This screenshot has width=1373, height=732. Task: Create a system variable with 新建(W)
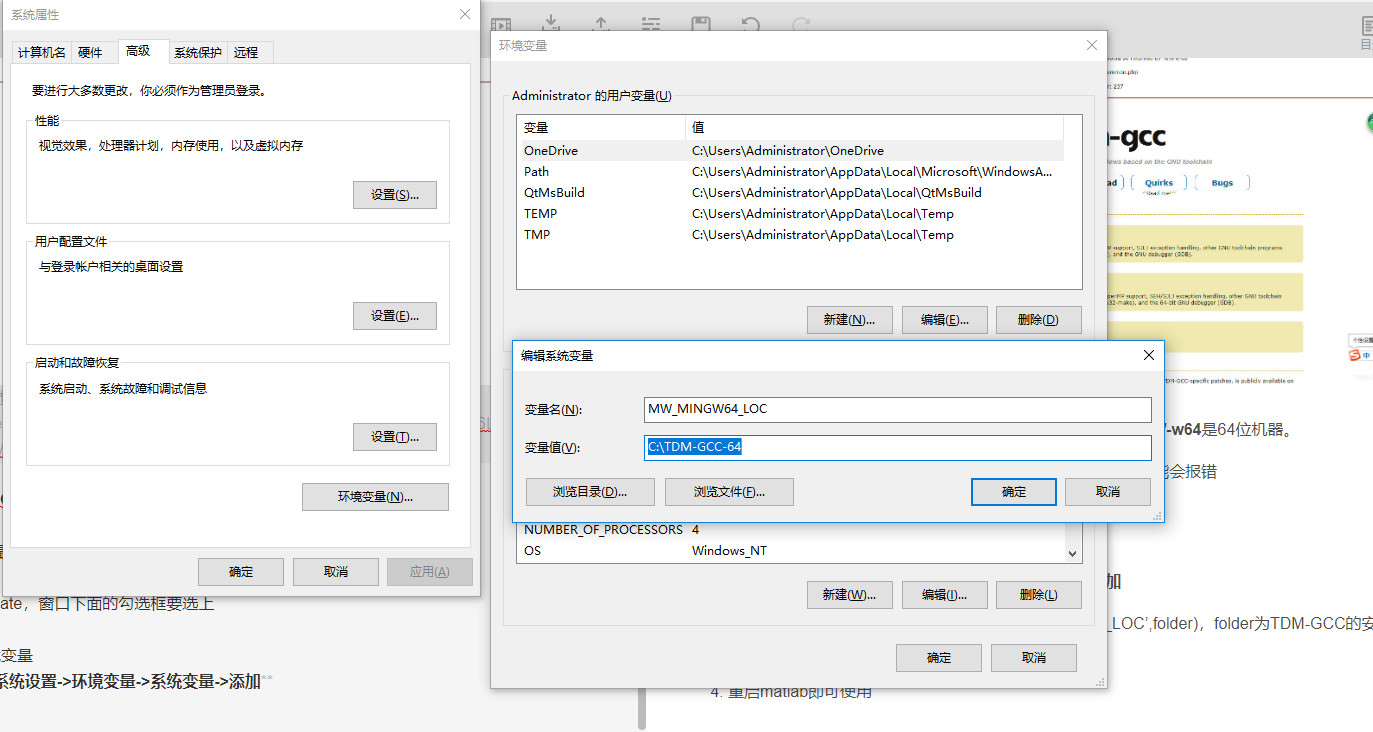pyautogui.click(x=850, y=595)
